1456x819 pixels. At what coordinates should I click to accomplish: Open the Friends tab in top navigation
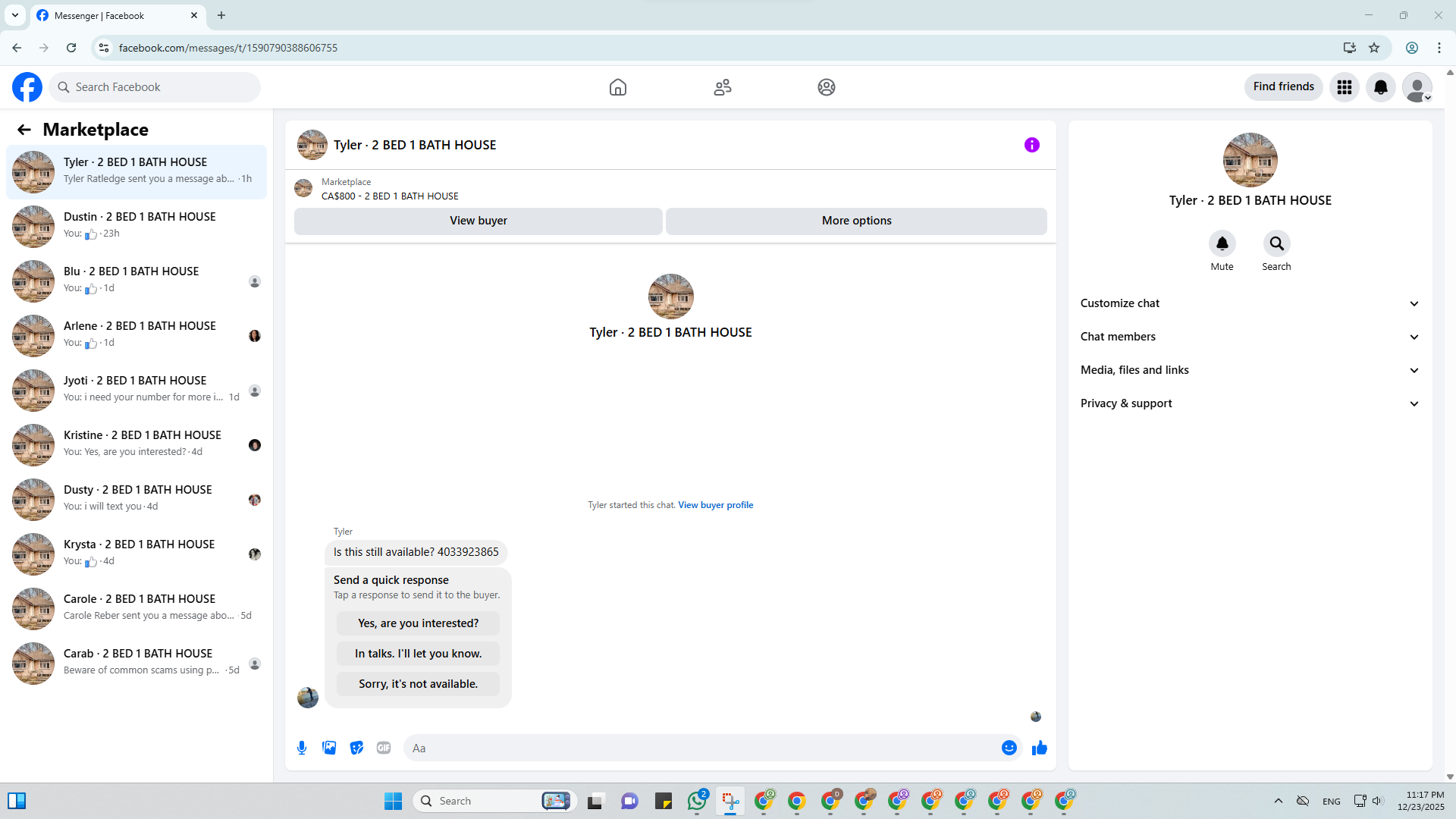point(722,87)
